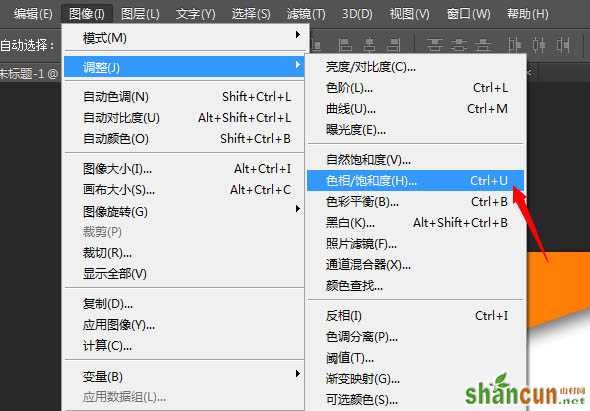Click the align right edges icon

pos(393,46)
